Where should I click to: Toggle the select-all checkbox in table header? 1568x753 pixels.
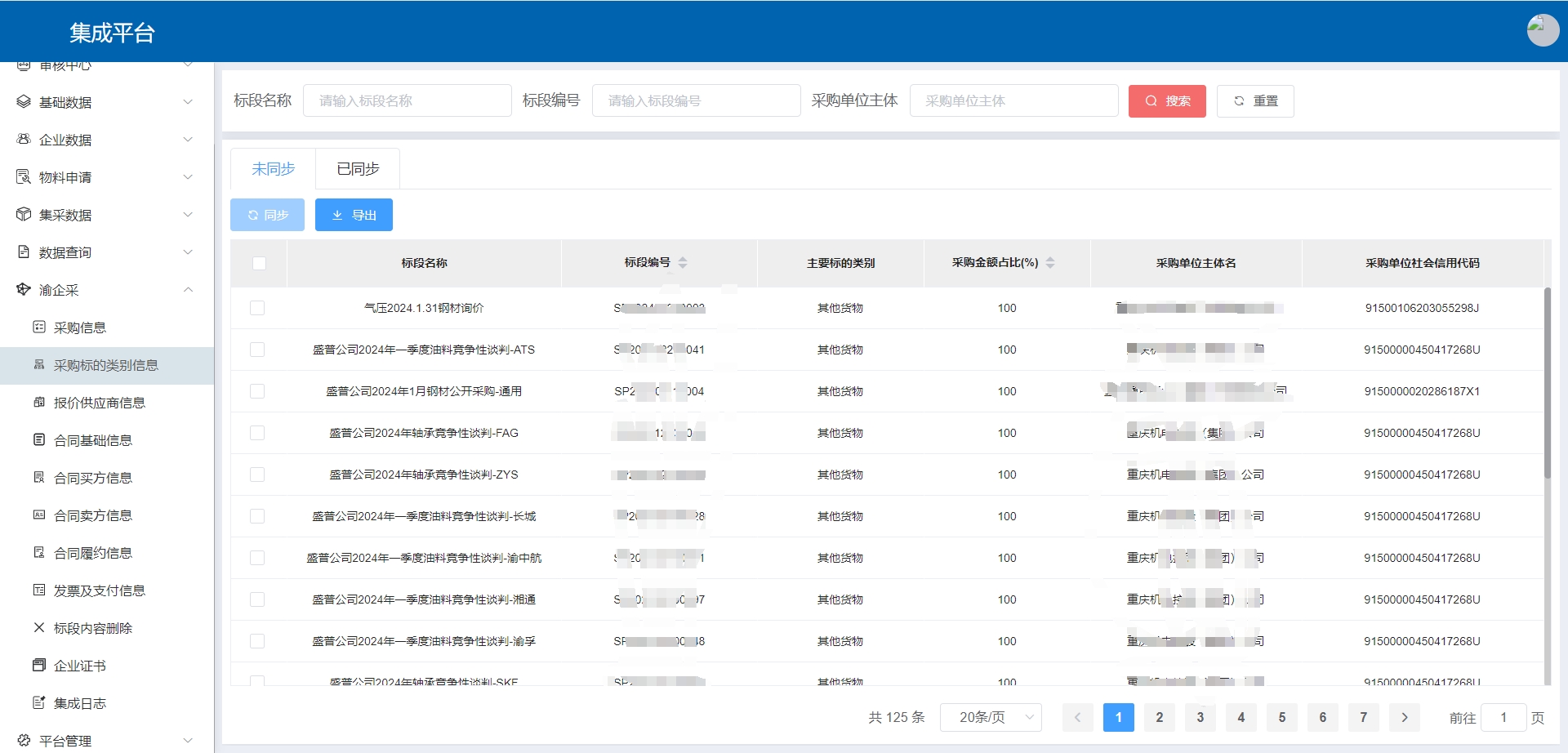tap(259, 263)
